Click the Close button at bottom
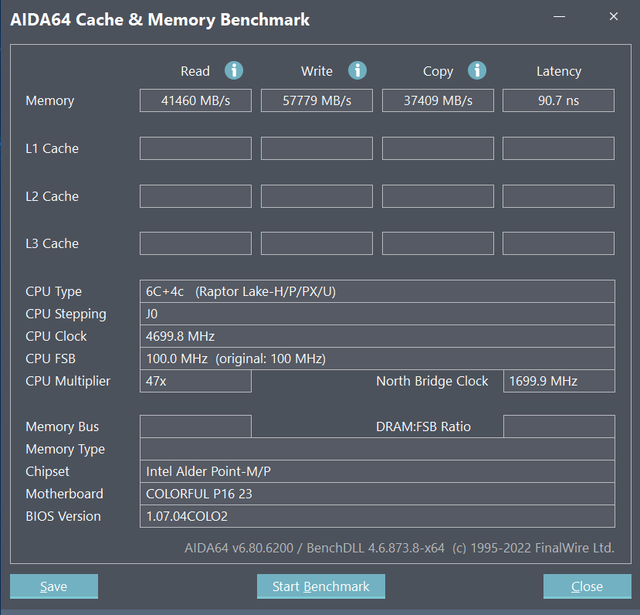 click(x=587, y=586)
